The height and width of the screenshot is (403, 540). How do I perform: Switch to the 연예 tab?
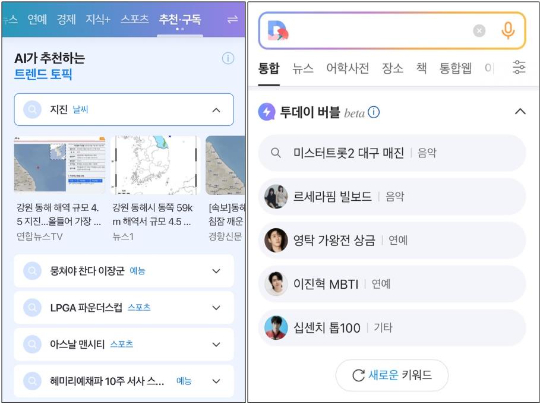click(x=37, y=19)
